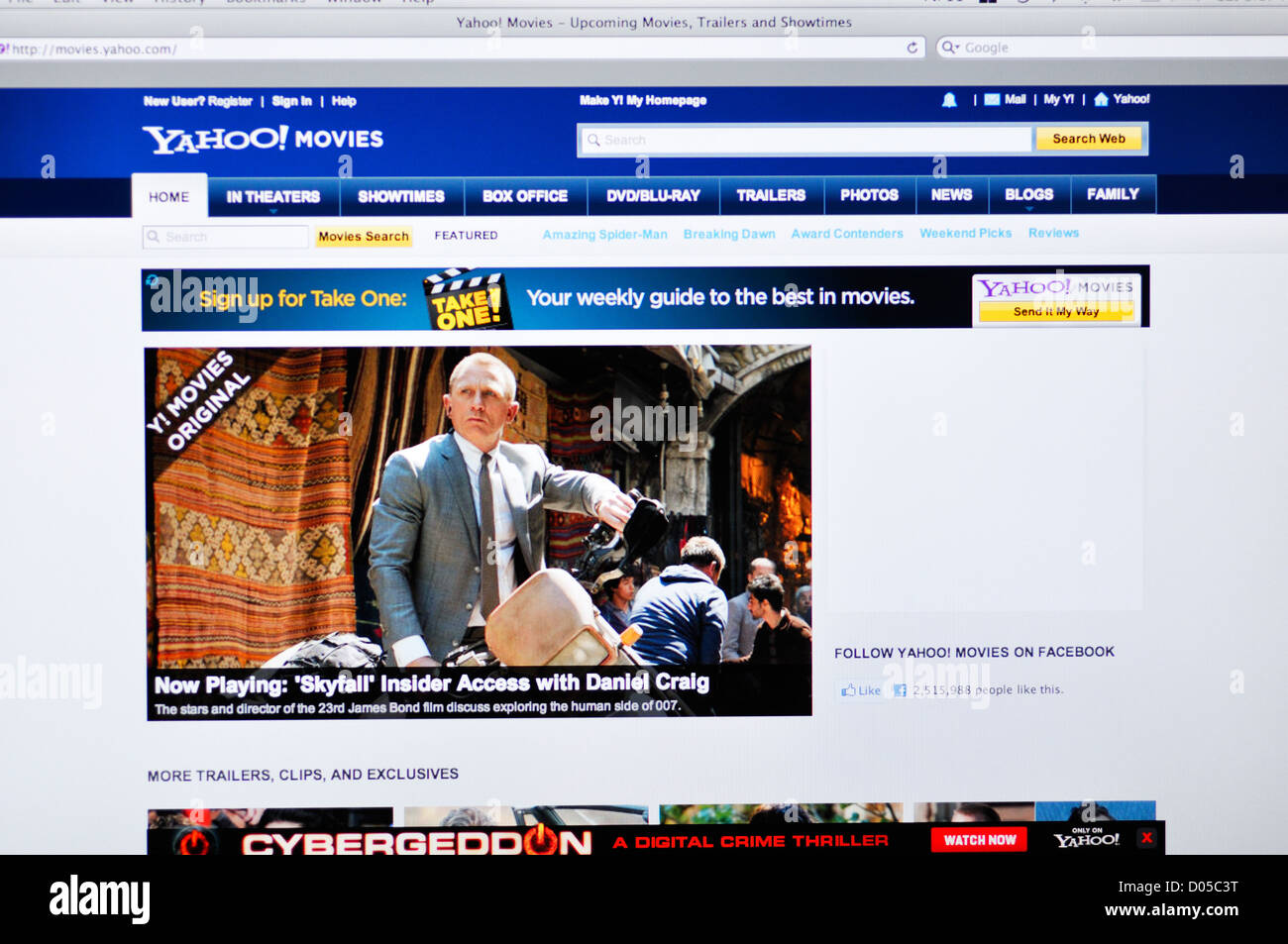Viewport: 1288px width, 944px height.
Task: Click the notification bell icon
Action: 949,100
